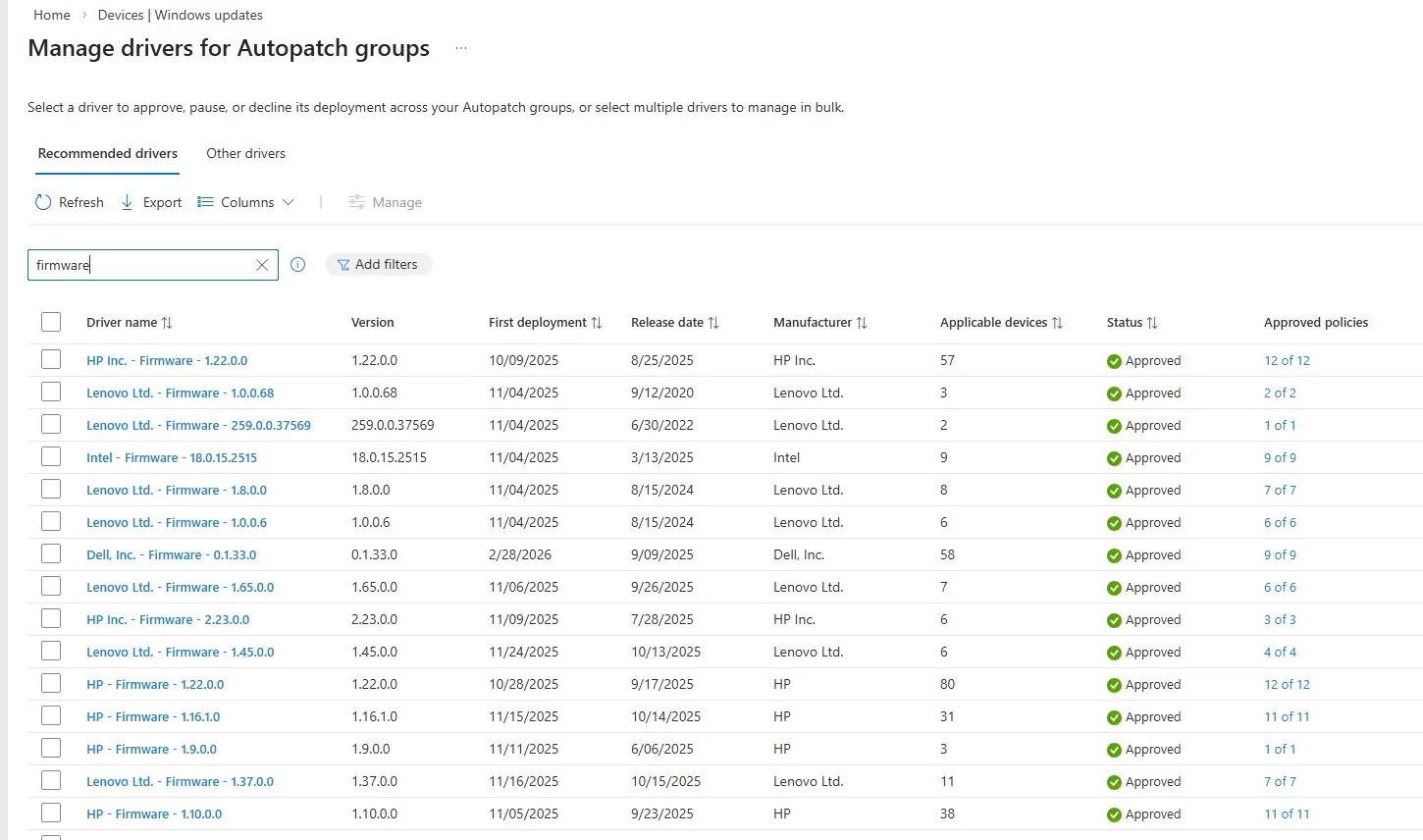Click the Refresh icon in the toolbar
Image resolution: width=1423 pixels, height=840 pixels.
point(43,202)
